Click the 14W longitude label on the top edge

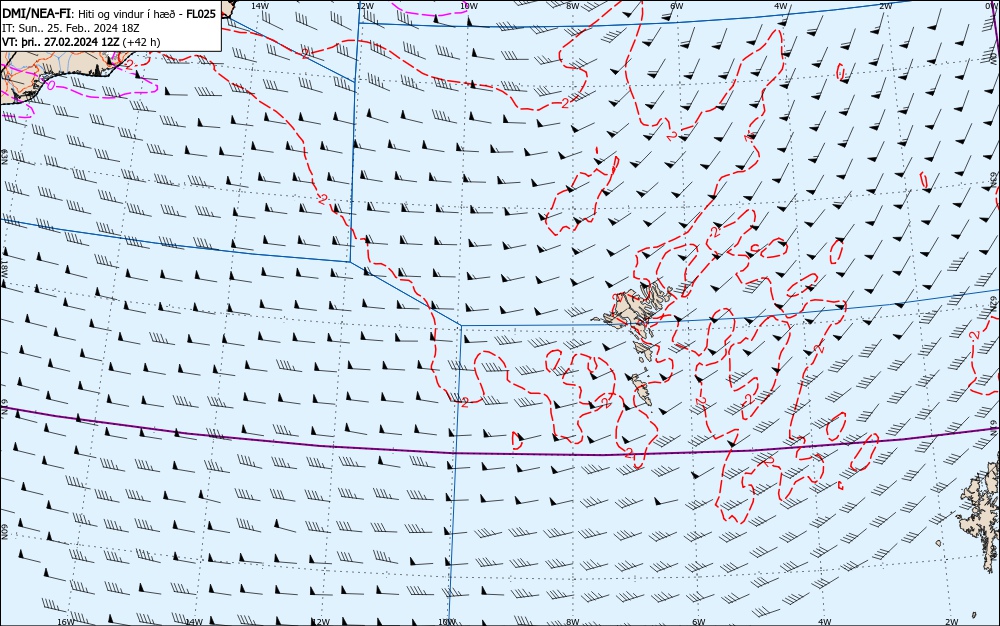point(260,5)
